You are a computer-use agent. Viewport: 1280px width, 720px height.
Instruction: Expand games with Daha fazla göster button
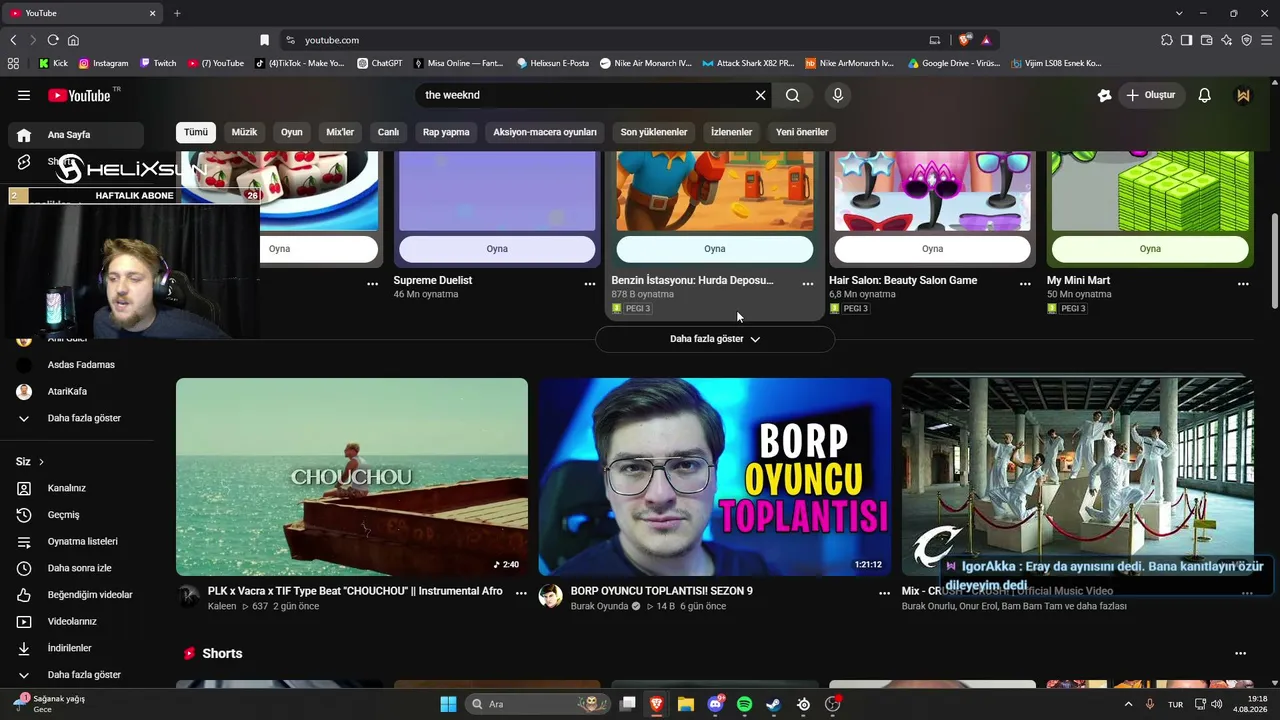[x=715, y=339]
